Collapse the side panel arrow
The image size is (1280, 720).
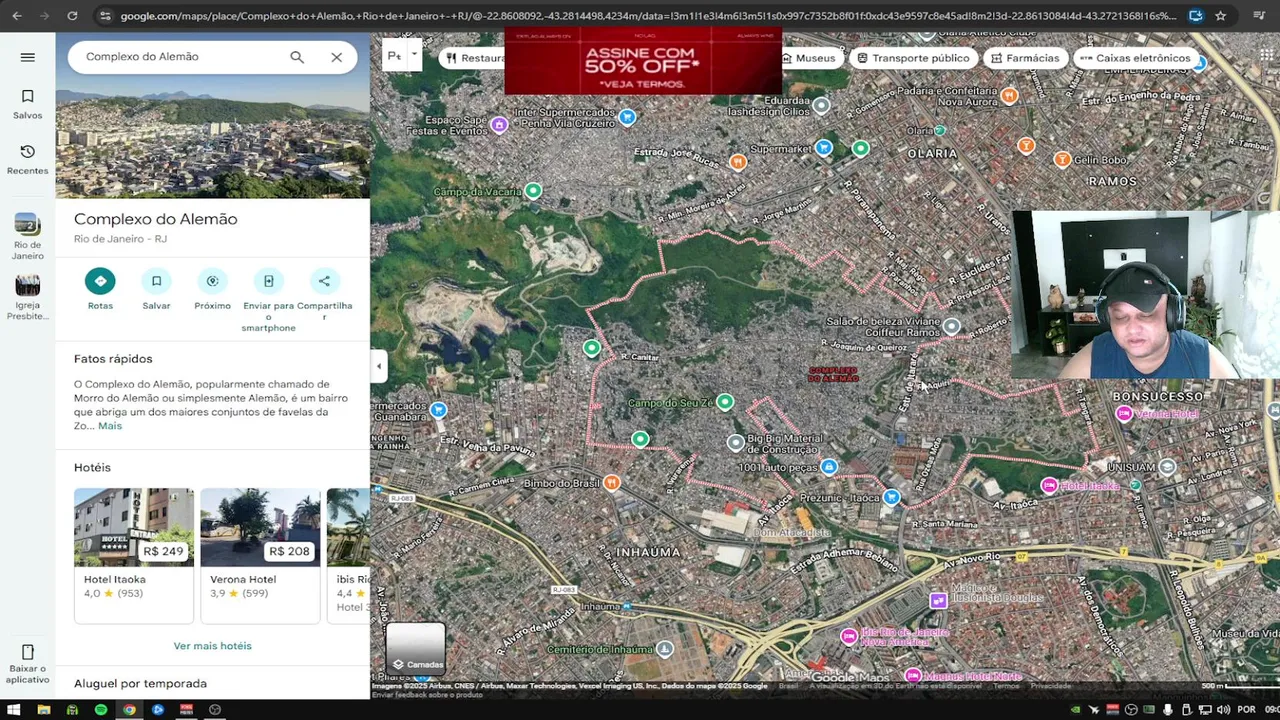pyautogui.click(x=378, y=366)
